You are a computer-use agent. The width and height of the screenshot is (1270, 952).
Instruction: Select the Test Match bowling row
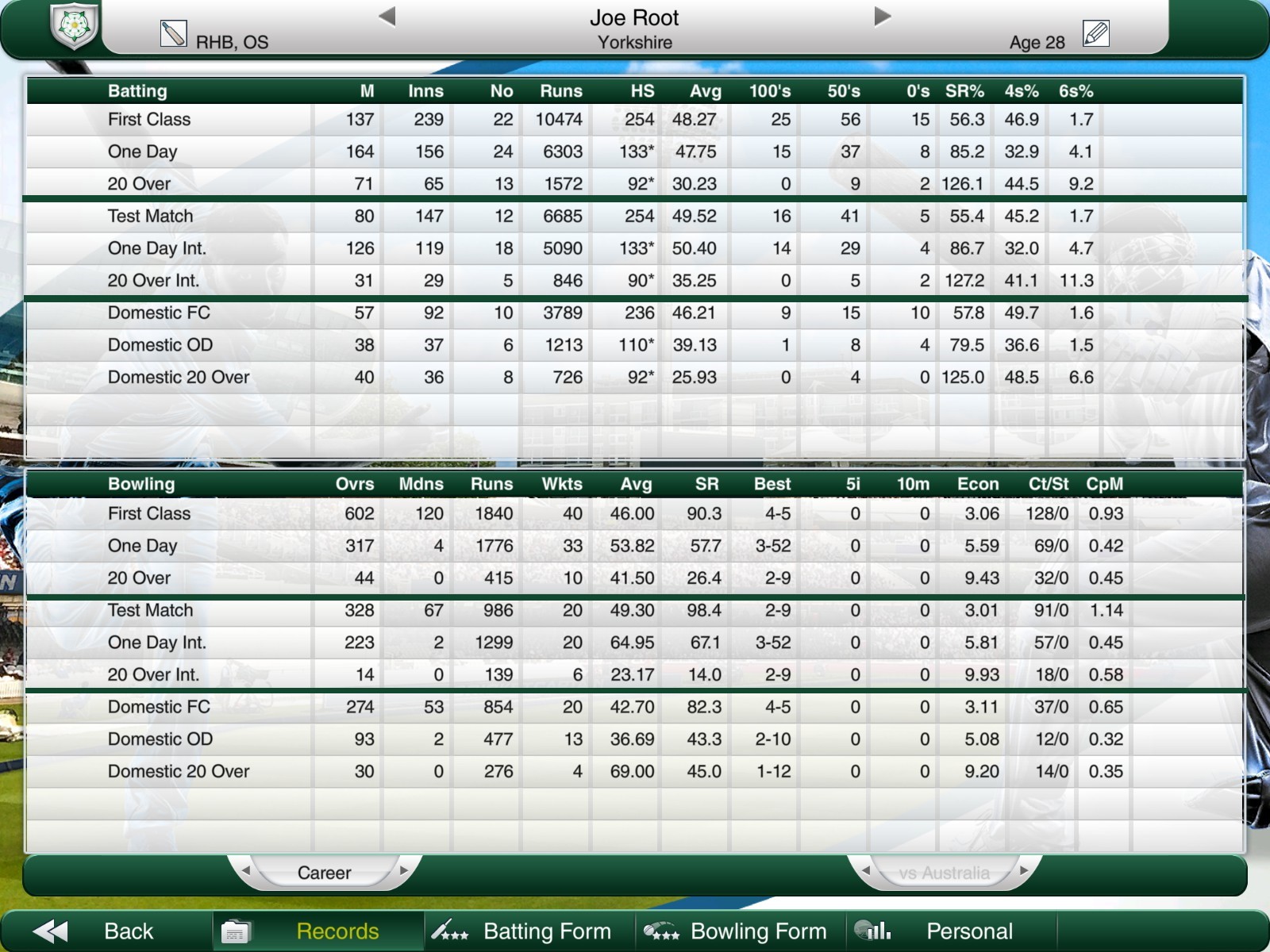pyautogui.click(x=635, y=610)
